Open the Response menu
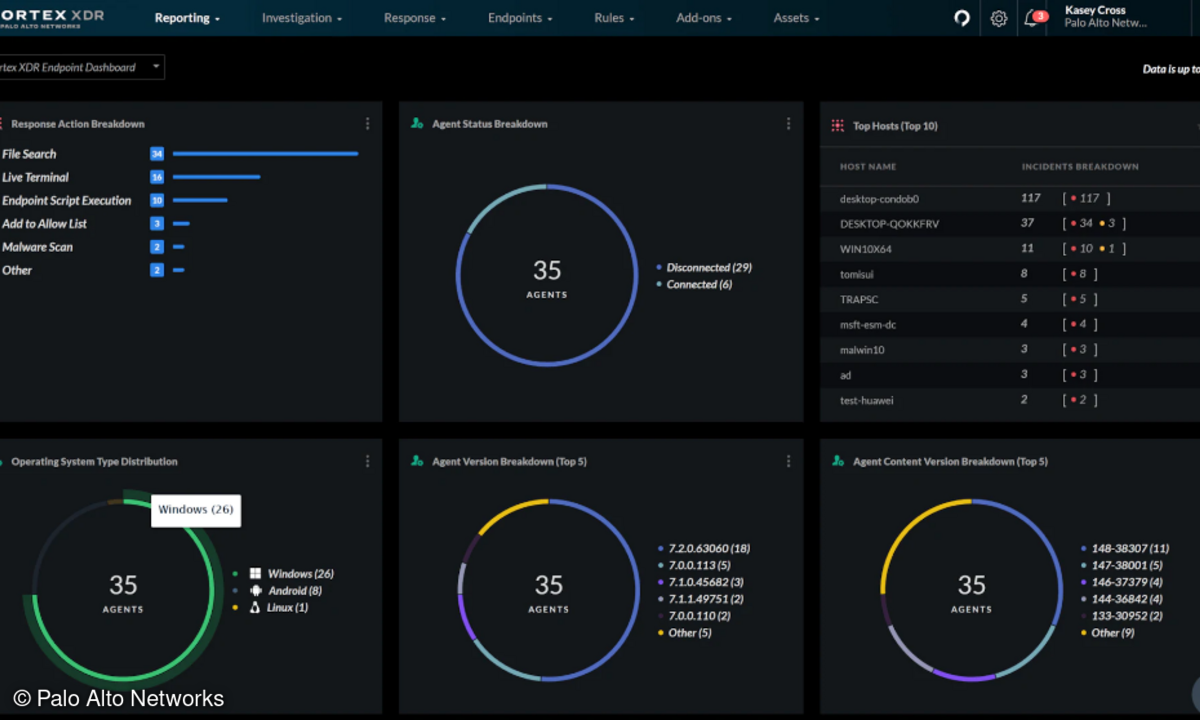Viewport: 1200px width, 720px height. 415,18
